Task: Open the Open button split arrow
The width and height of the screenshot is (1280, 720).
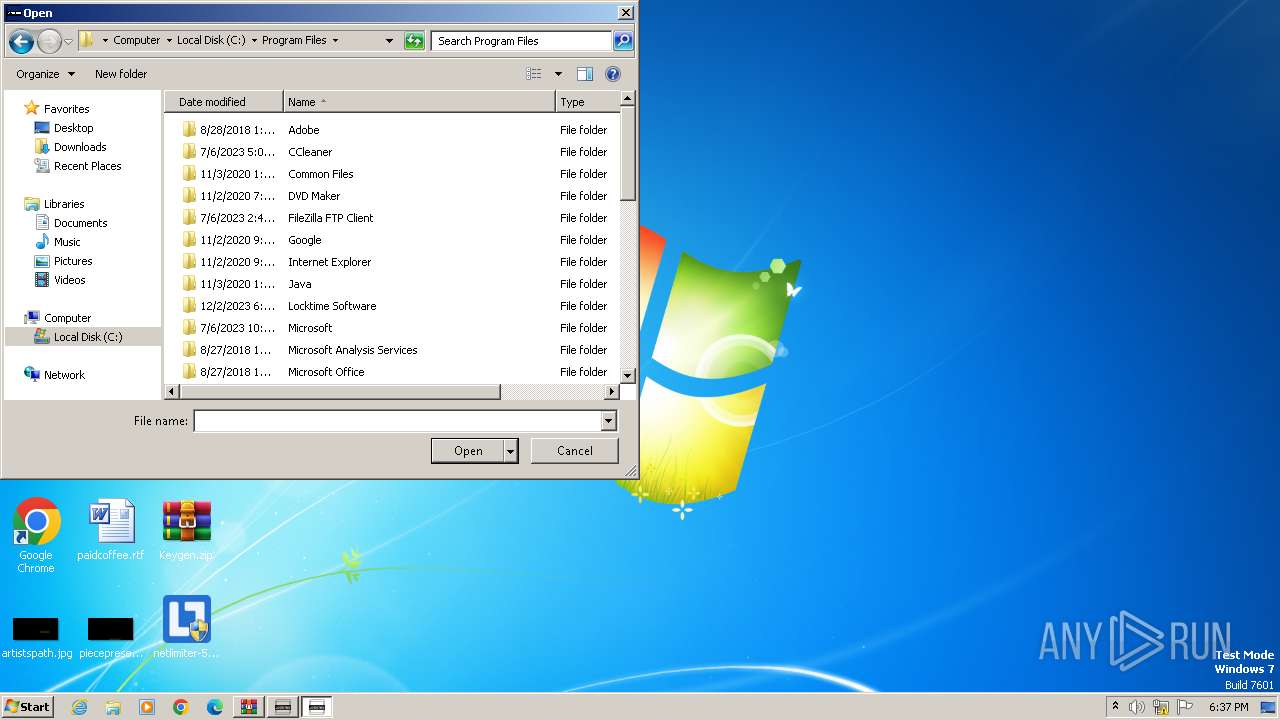Action: pyautogui.click(x=511, y=451)
